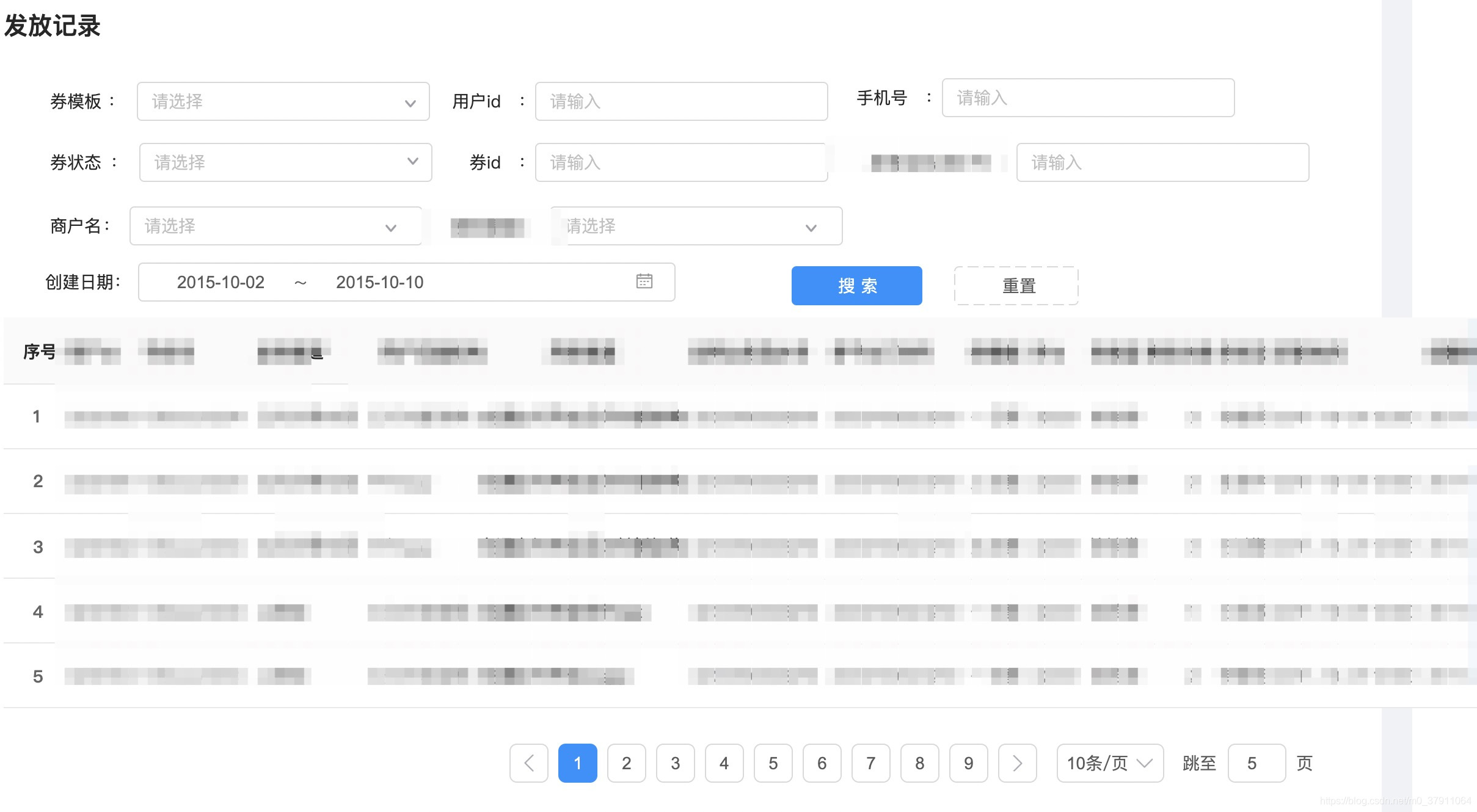The image size is (1477, 812).
Task: Click start date 2015-10-02
Action: 221,282
